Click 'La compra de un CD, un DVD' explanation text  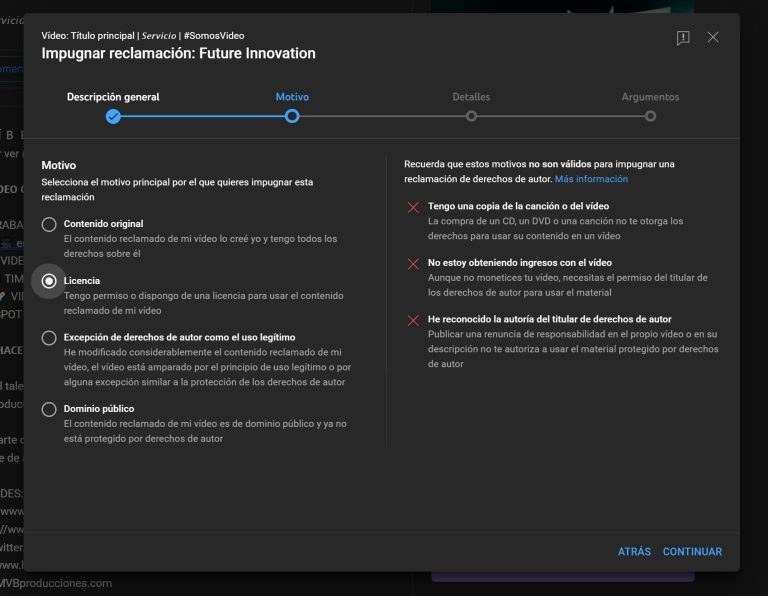(555, 229)
